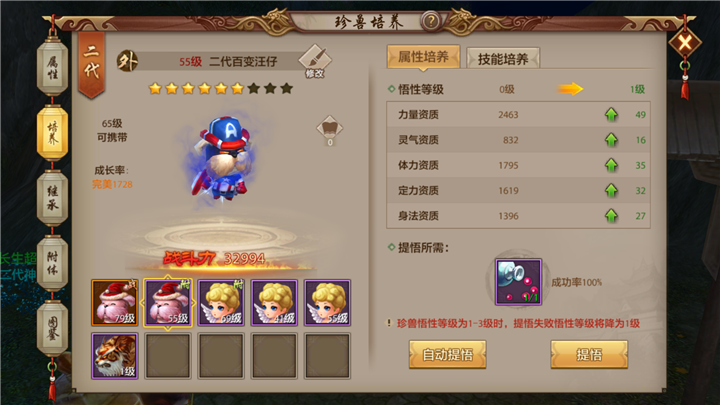
Task: Choose the level 41 cherub pet
Action: click(x=274, y=303)
